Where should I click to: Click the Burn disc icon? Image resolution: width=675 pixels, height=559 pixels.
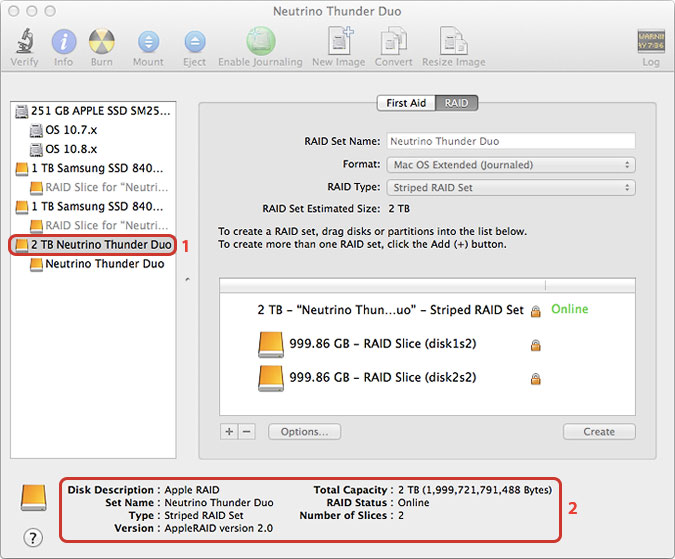(x=101, y=41)
